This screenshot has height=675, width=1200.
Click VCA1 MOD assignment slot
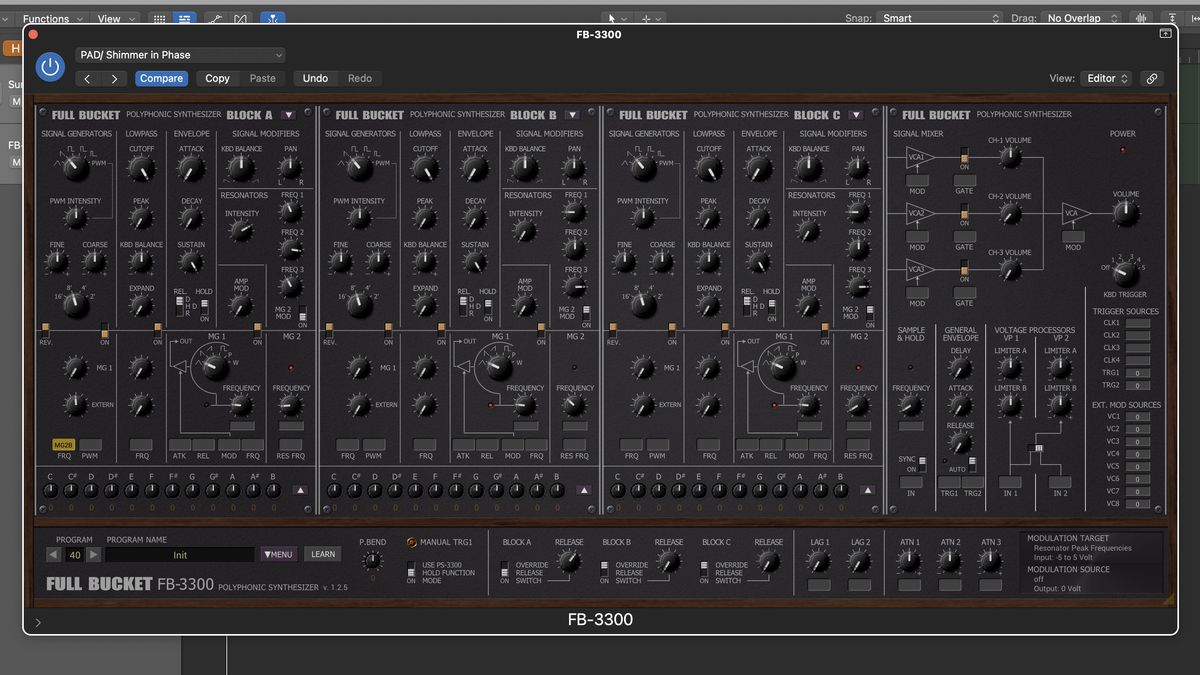(x=917, y=181)
